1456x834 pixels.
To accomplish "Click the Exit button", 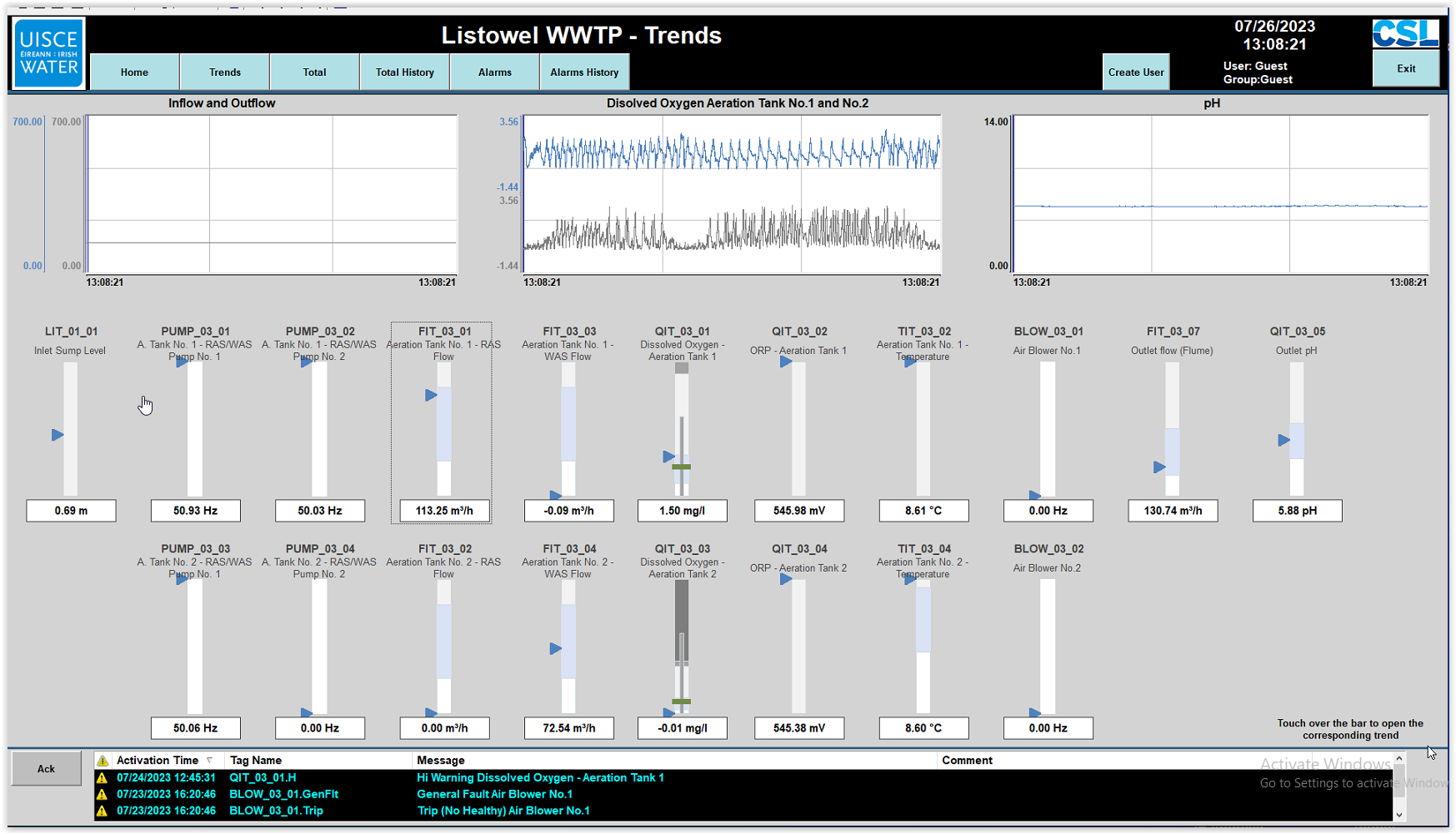I will 1405,69.
